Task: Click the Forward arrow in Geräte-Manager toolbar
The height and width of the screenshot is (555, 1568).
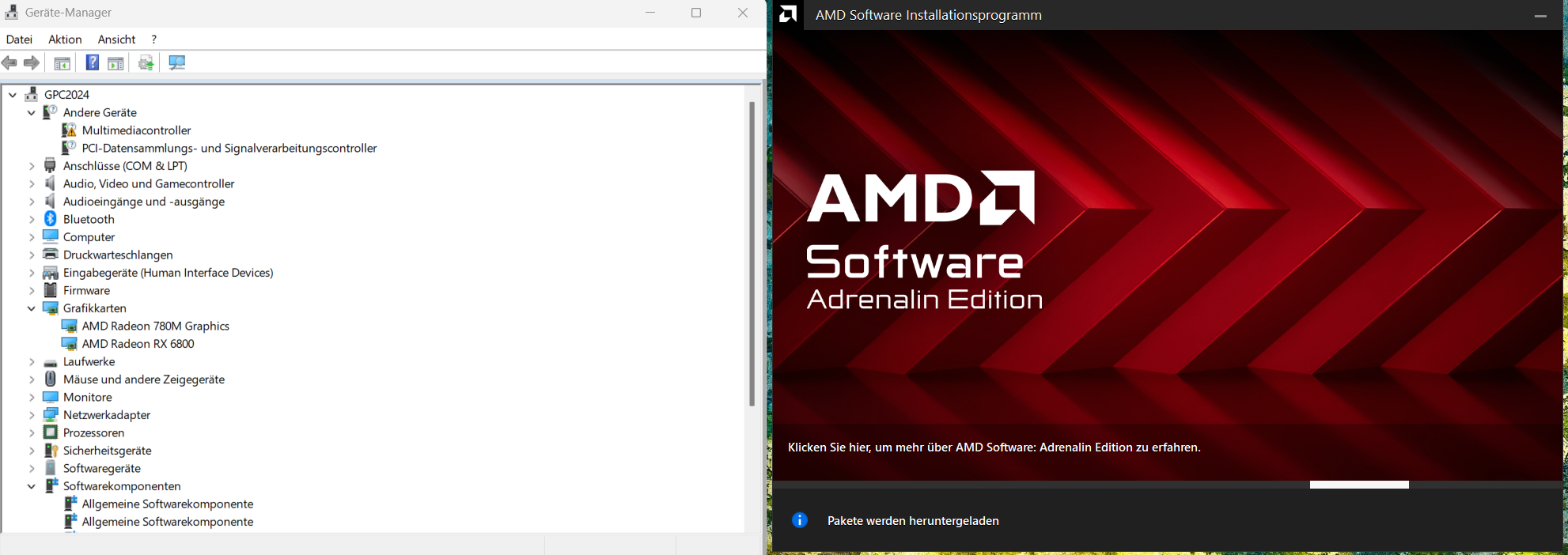Action: click(x=32, y=62)
